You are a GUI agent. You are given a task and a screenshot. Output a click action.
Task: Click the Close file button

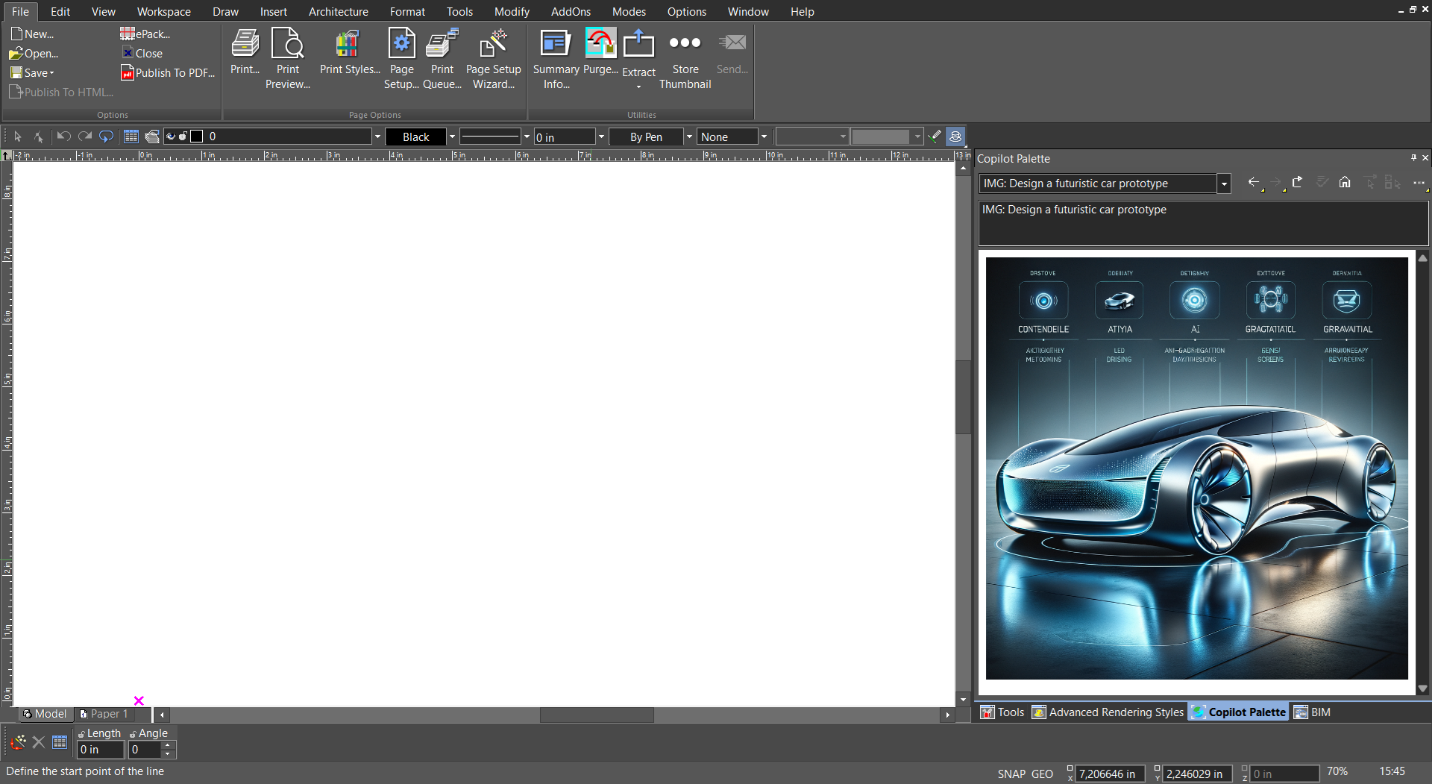(142, 53)
